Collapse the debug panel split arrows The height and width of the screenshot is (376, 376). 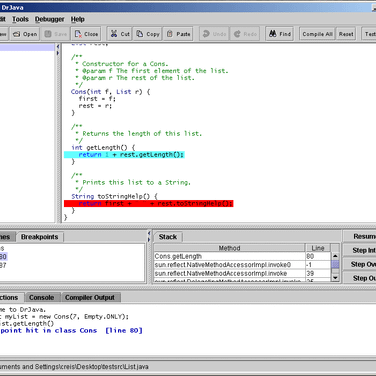[x=149, y=236]
